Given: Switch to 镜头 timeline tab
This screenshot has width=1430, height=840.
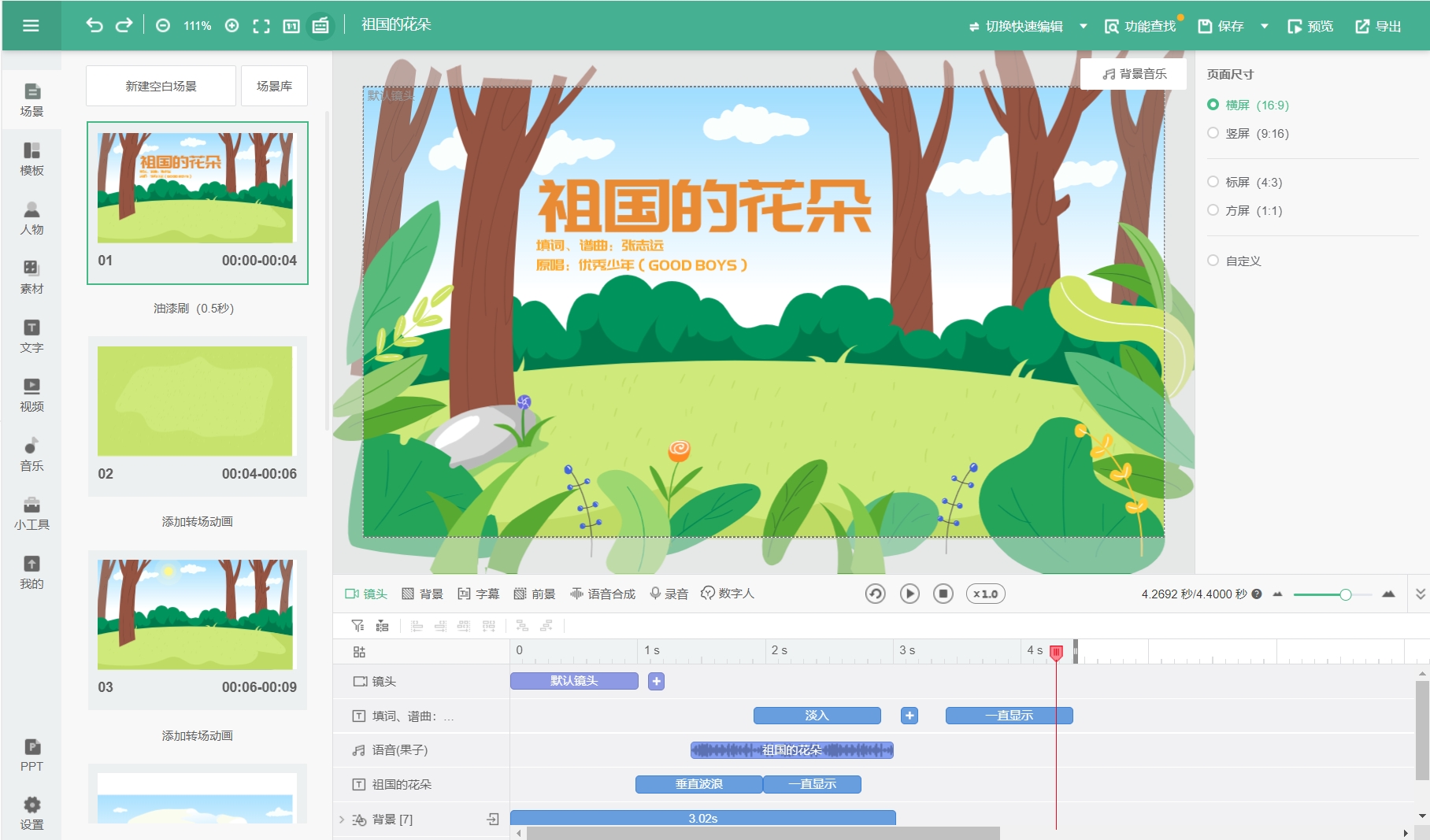Looking at the screenshot, I should pyautogui.click(x=366, y=594).
